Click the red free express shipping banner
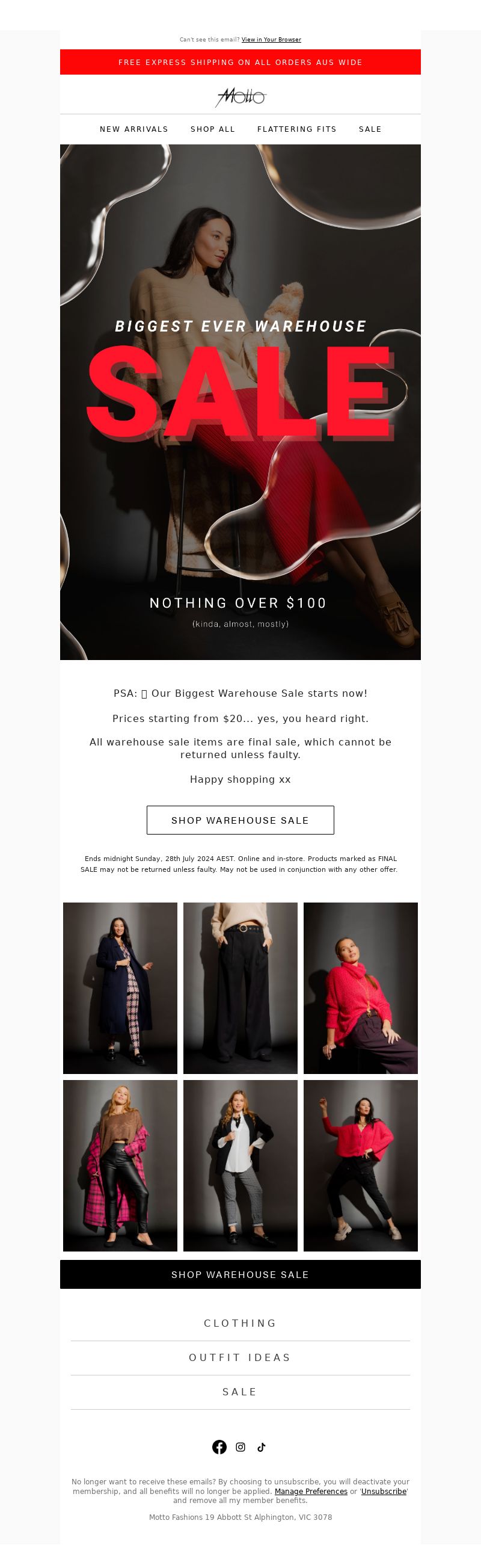The width and height of the screenshot is (481, 1568). point(240,62)
